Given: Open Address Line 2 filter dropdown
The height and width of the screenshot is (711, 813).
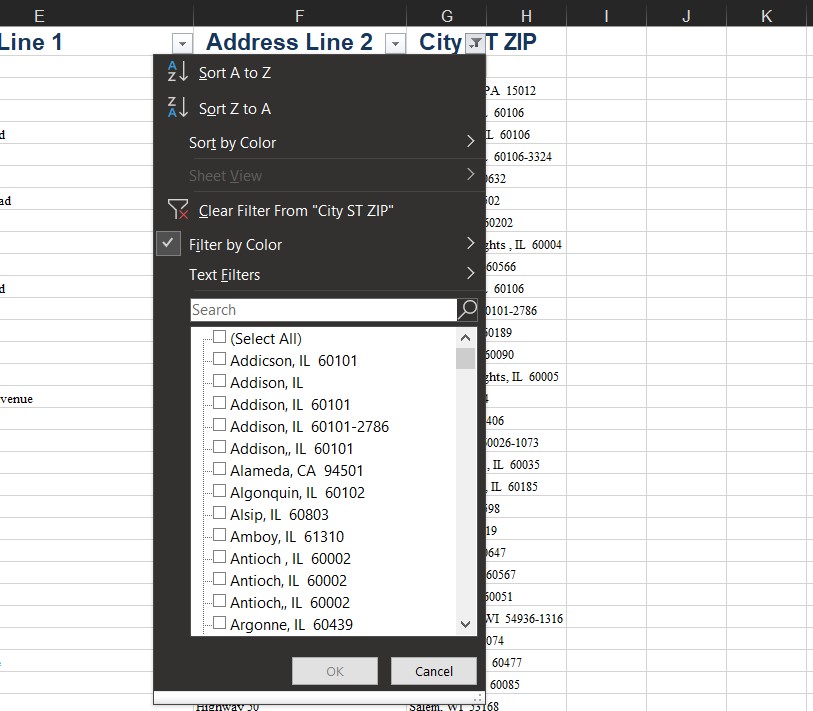Looking at the screenshot, I should 395,43.
